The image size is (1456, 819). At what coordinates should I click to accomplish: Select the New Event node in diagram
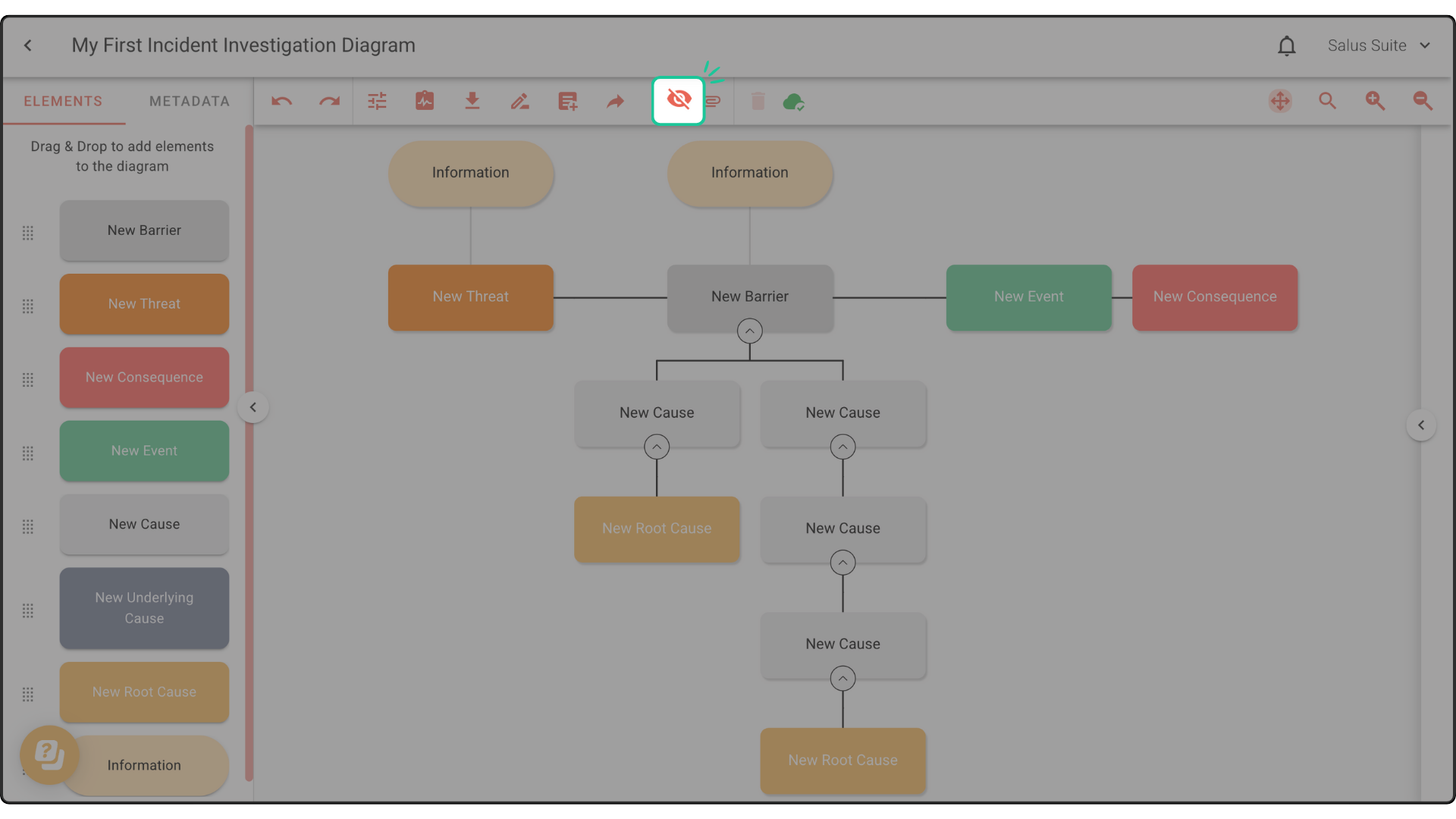[x=1028, y=297]
